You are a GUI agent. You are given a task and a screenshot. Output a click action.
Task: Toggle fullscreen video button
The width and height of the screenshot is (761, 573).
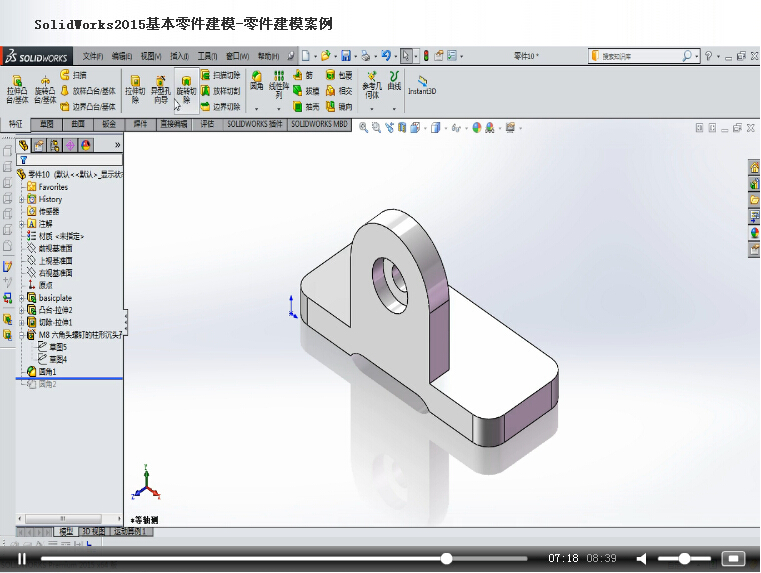point(733,558)
